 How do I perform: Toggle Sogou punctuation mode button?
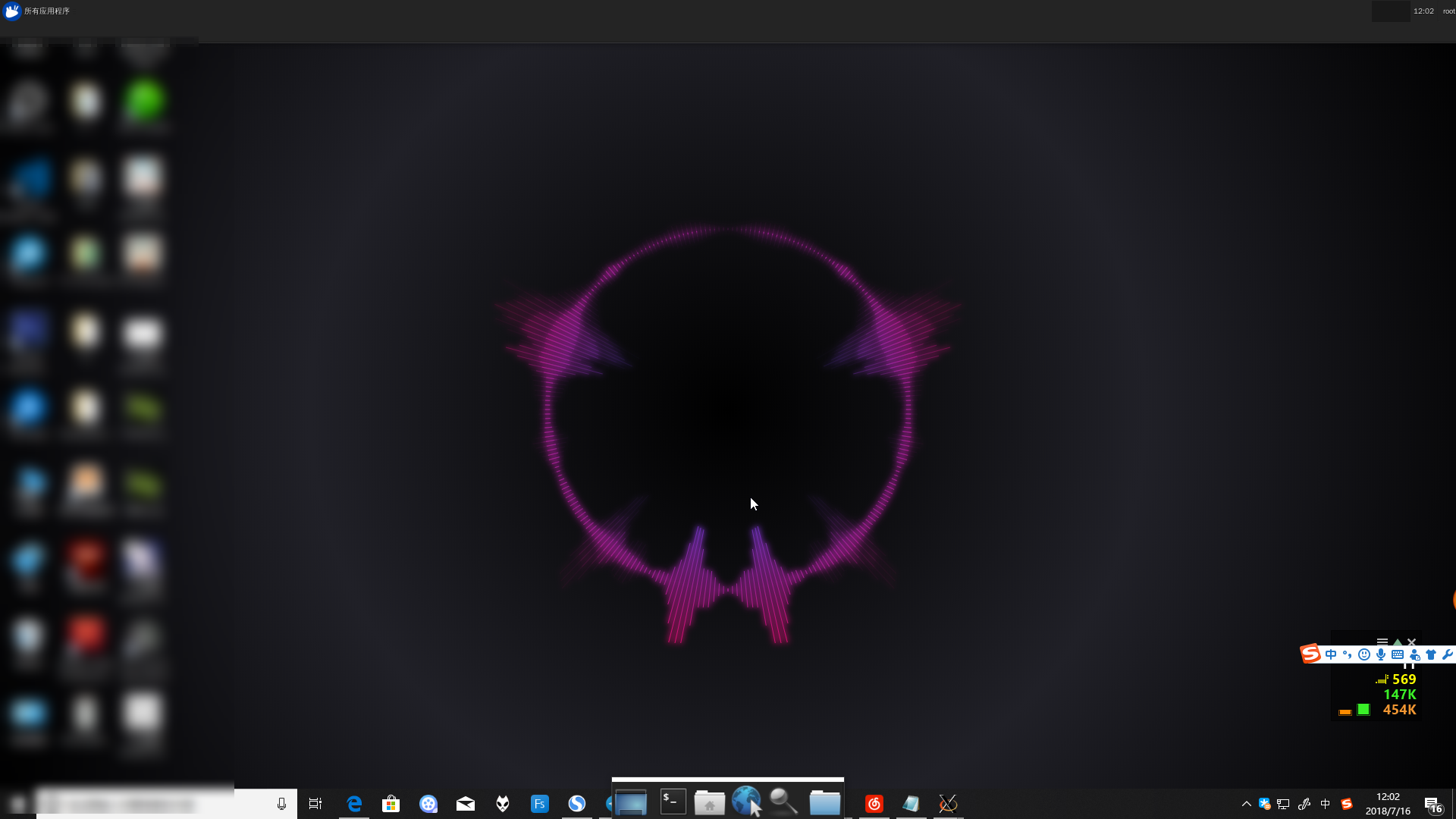pos(1348,654)
